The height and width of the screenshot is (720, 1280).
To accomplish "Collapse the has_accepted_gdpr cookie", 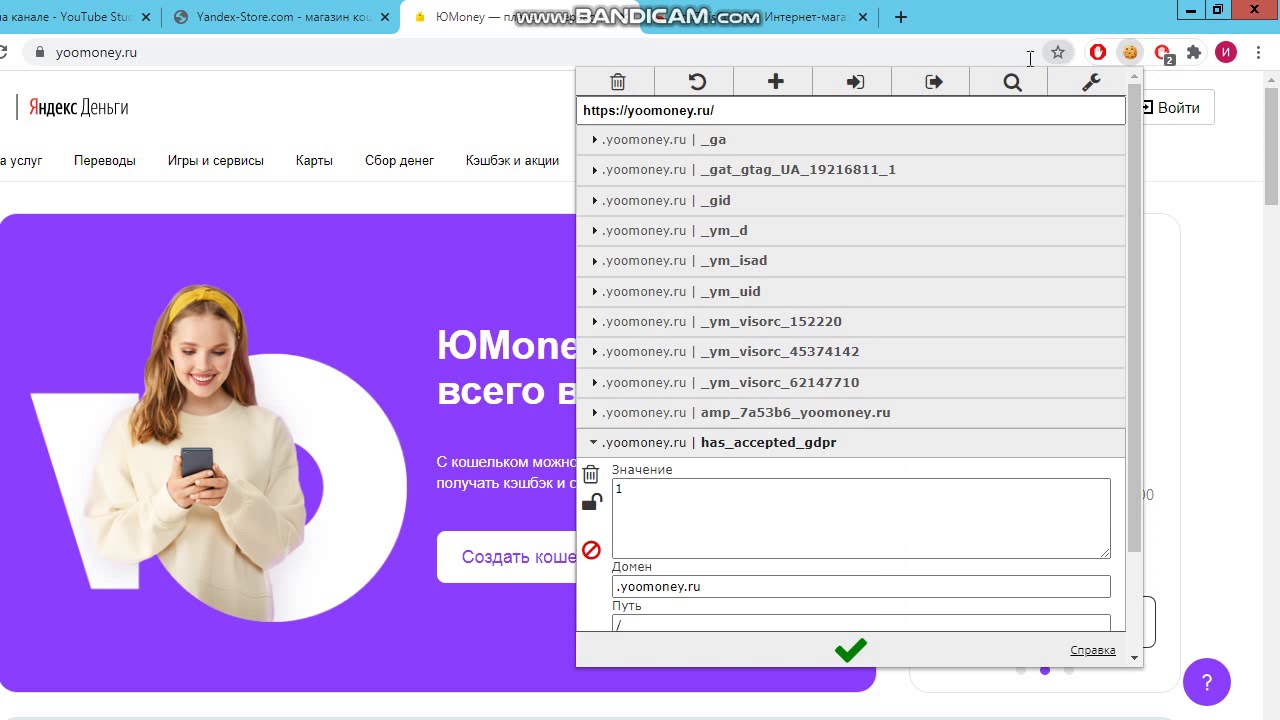I will click(x=851, y=443).
